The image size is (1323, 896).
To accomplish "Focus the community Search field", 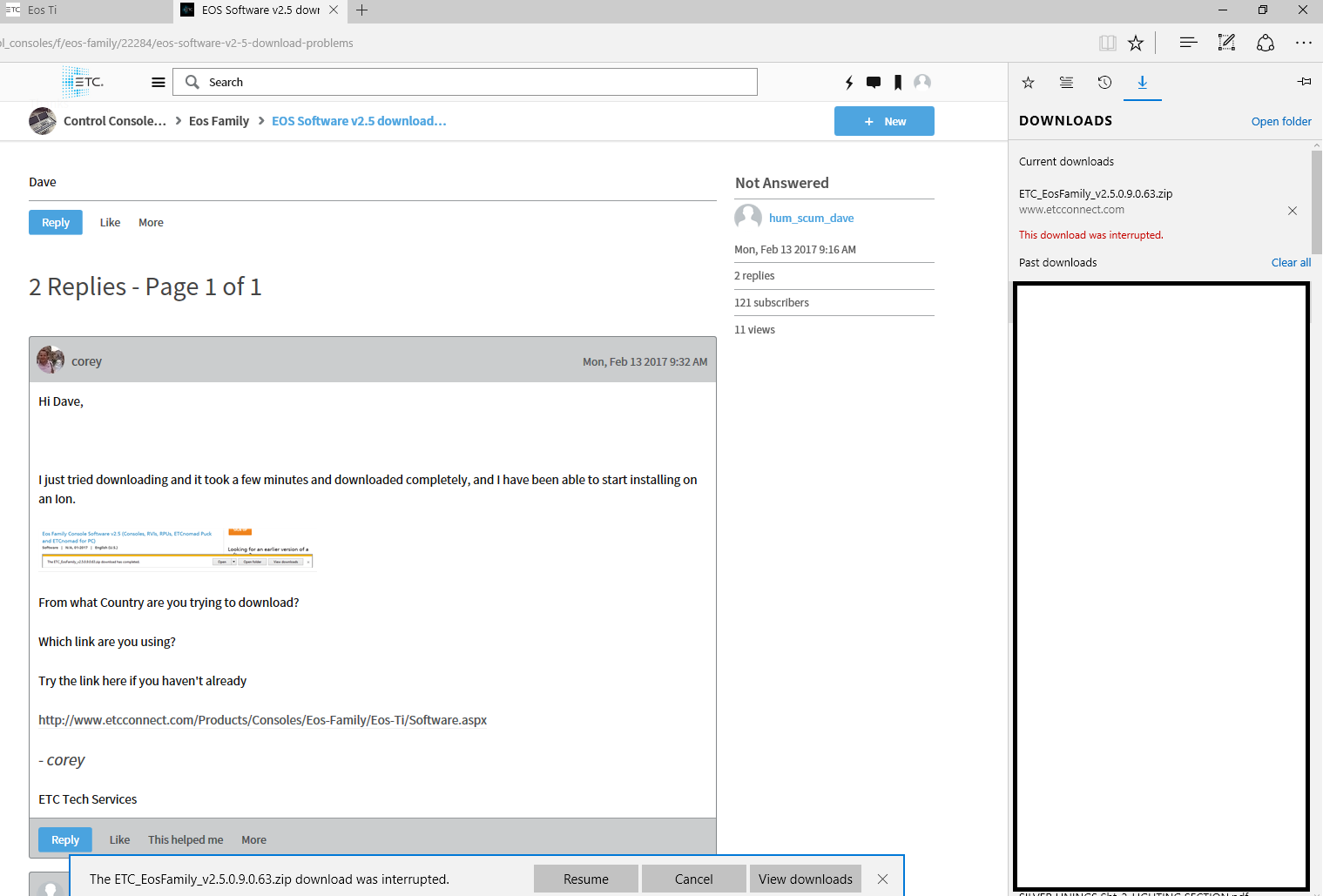I will (x=465, y=82).
